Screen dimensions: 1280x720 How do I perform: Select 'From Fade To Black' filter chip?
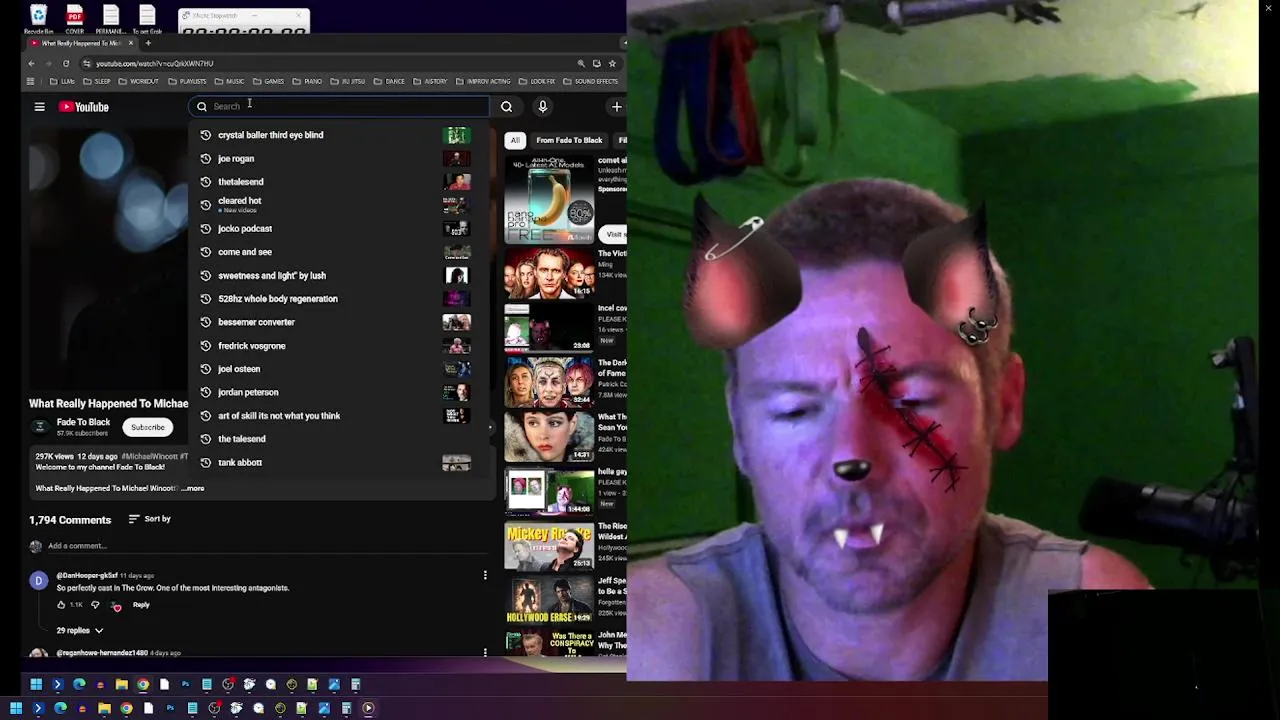(x=569, y=140)
